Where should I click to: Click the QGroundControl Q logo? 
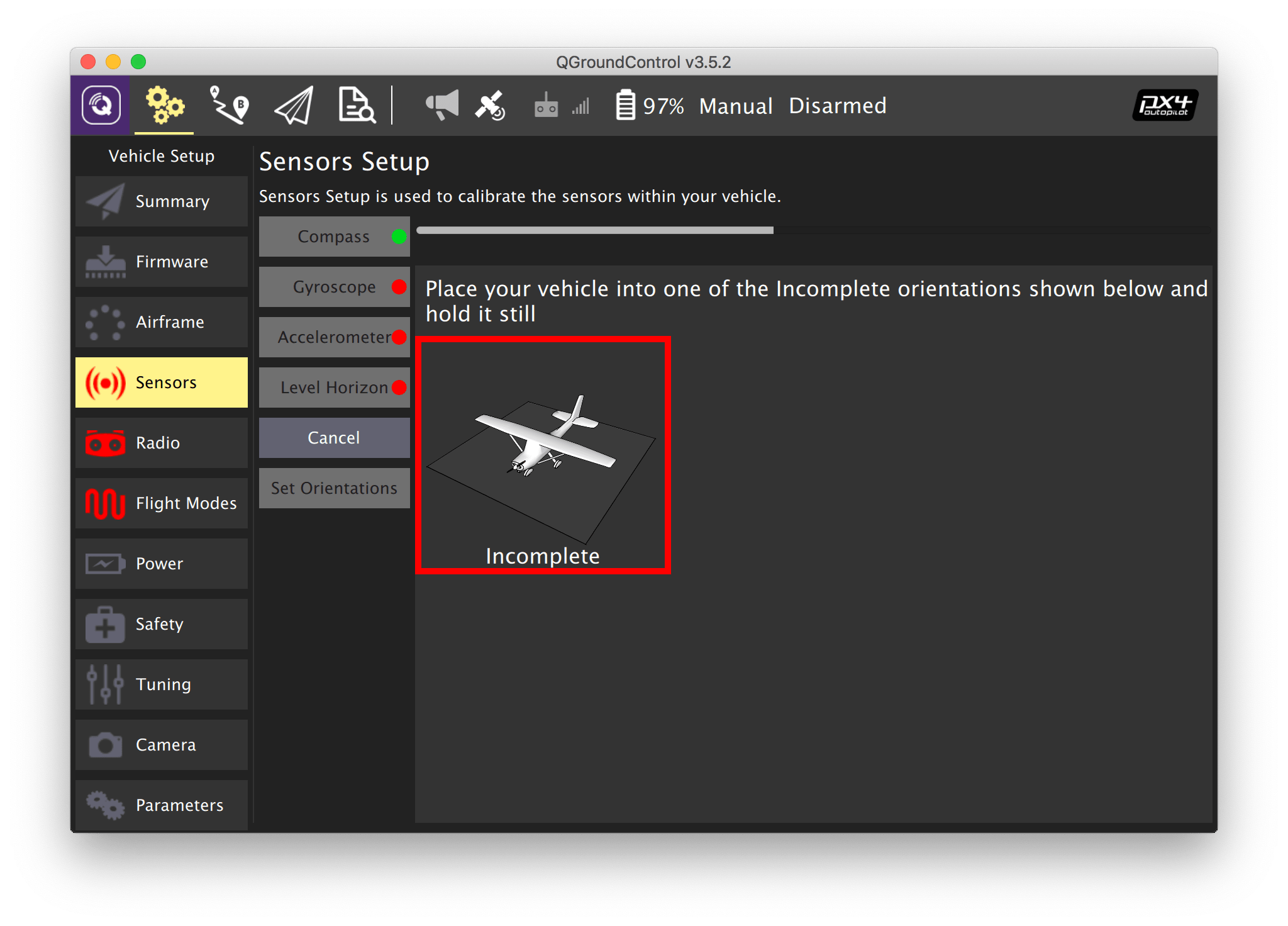click(x=104, y=106)
